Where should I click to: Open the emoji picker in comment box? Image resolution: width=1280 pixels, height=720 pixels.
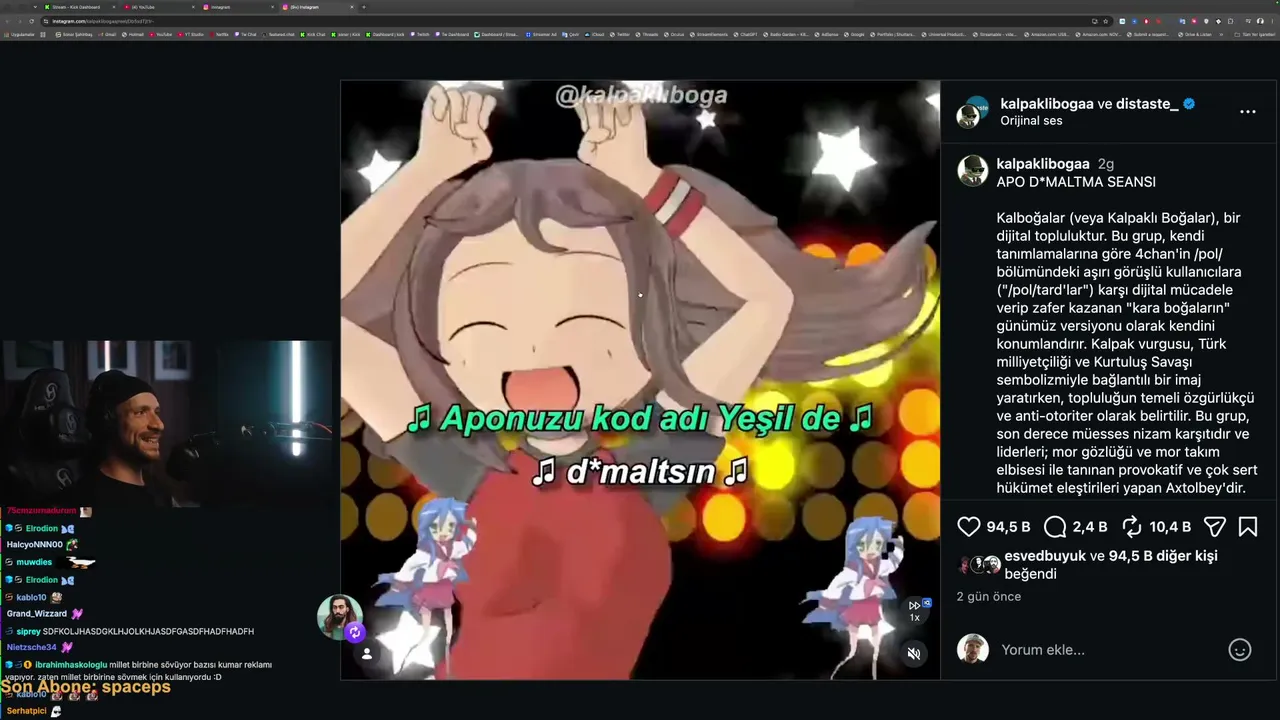pyautogui.click(x=1240, y=650)
